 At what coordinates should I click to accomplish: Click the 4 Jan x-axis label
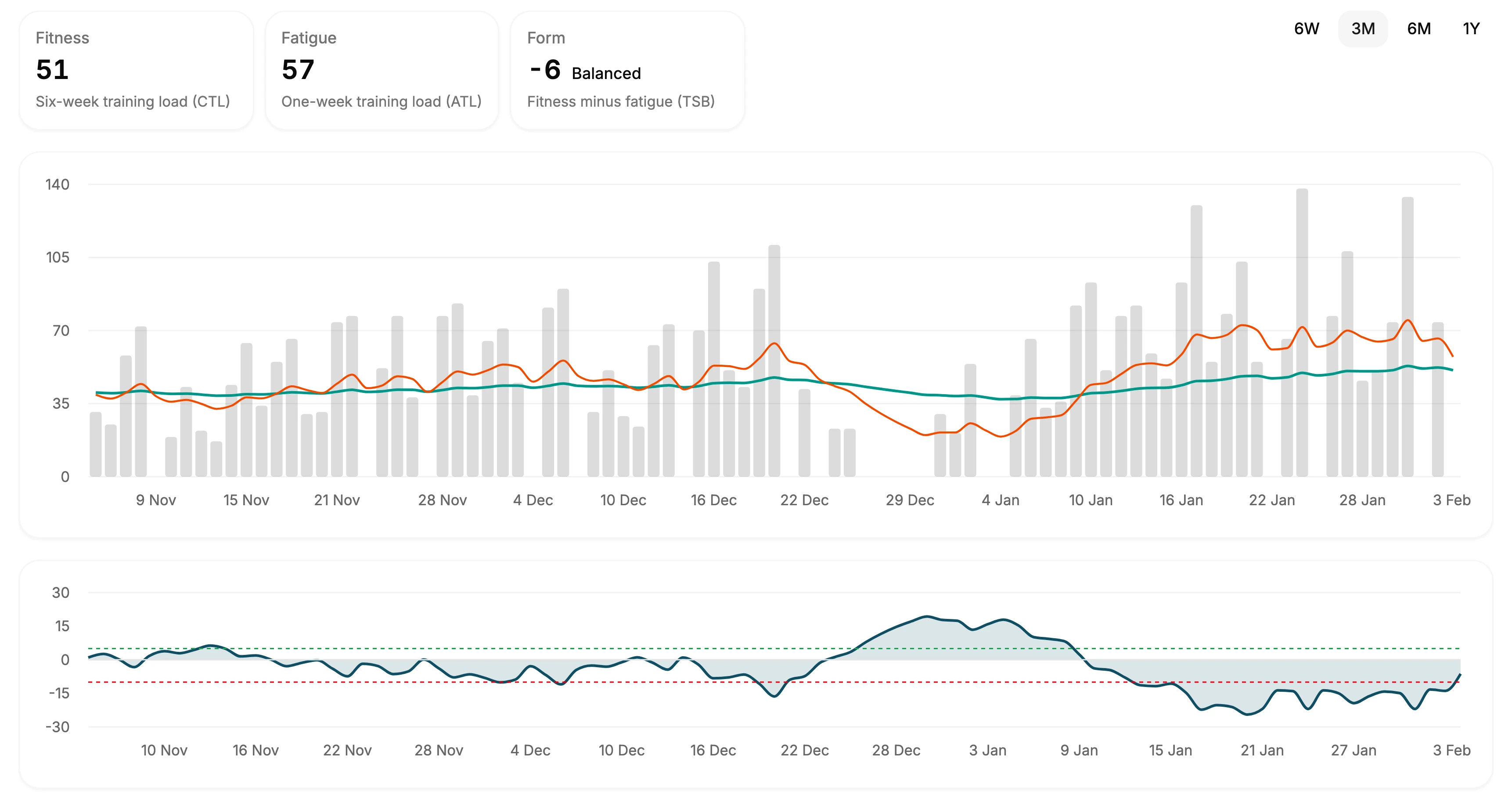1000,500
